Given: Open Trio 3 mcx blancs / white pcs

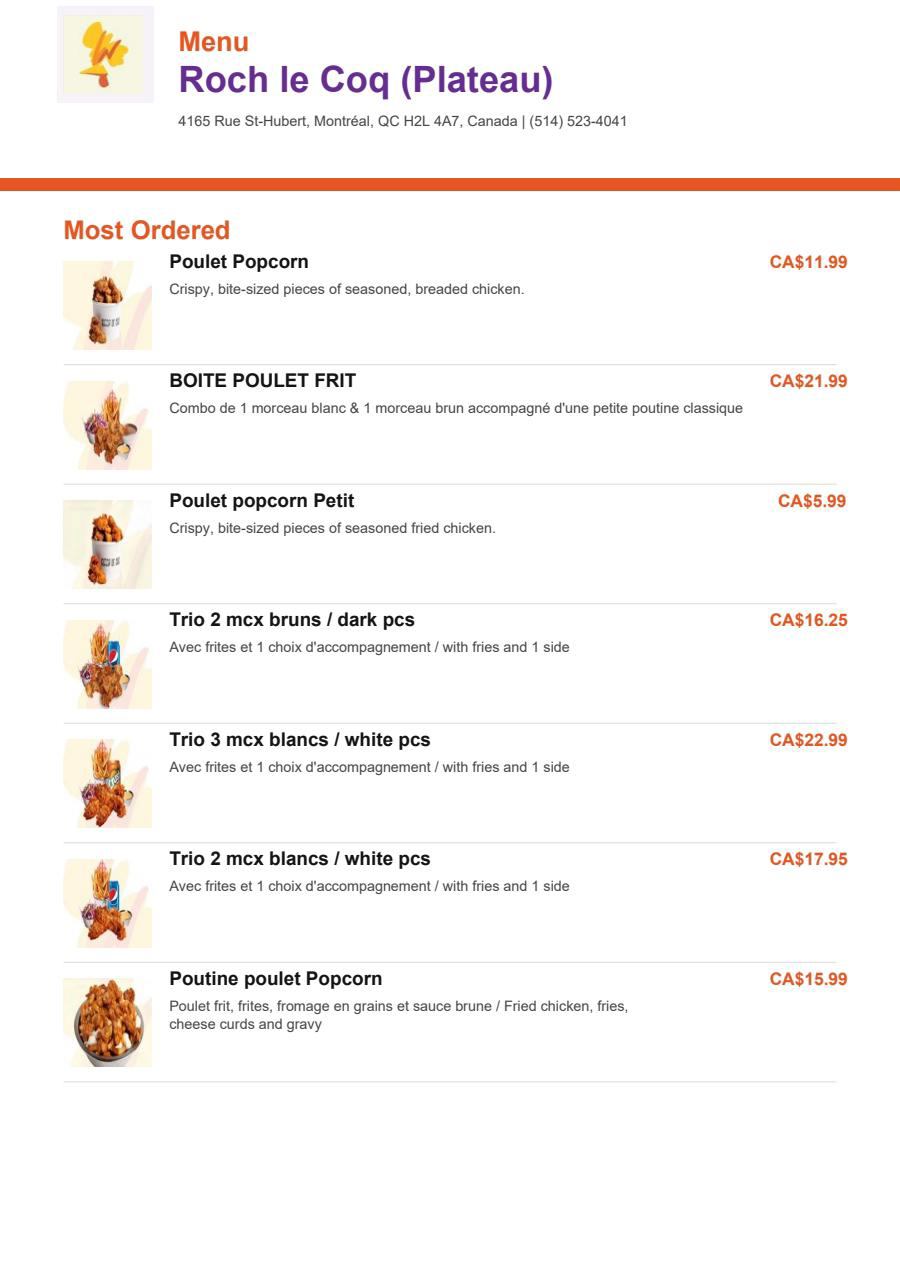Looking at the screenshot, I should [300, 740].
